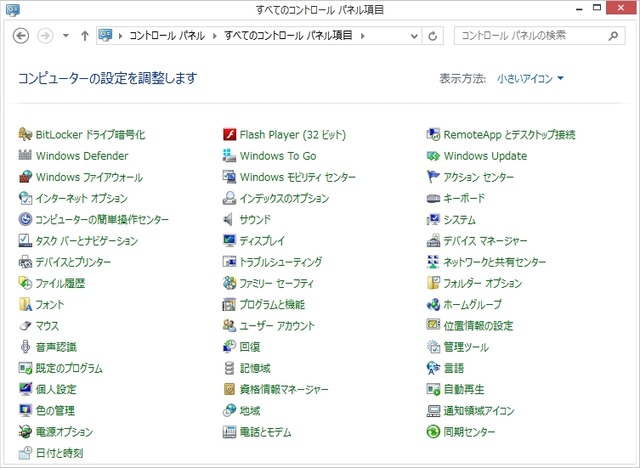Image resolution: width=640 pixels, height=468 pixels.
Task: Open the 表示方法 小さいアイコン dropdown
Action: pos(530,78)
